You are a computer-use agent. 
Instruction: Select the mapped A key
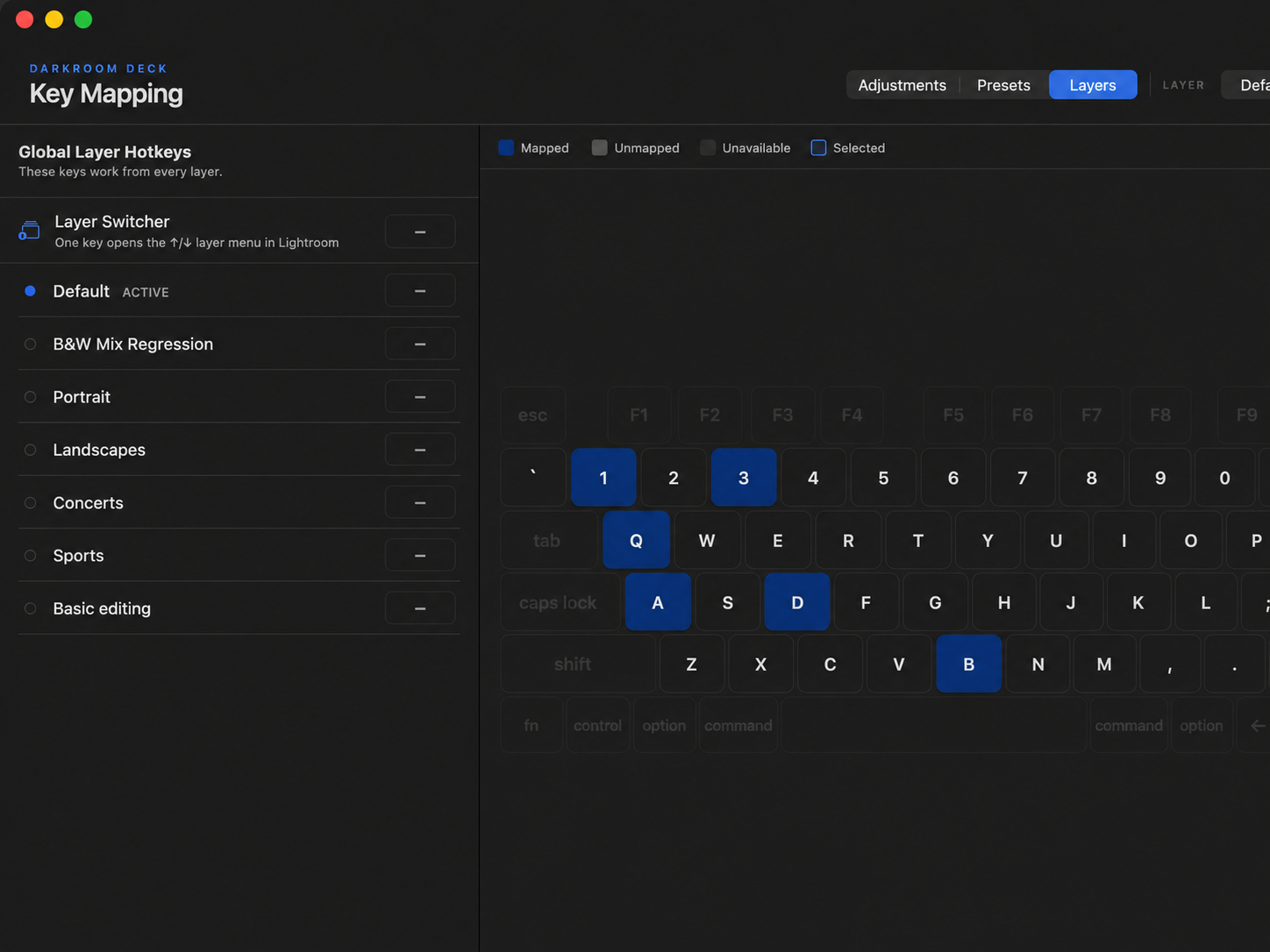(658, 602)
